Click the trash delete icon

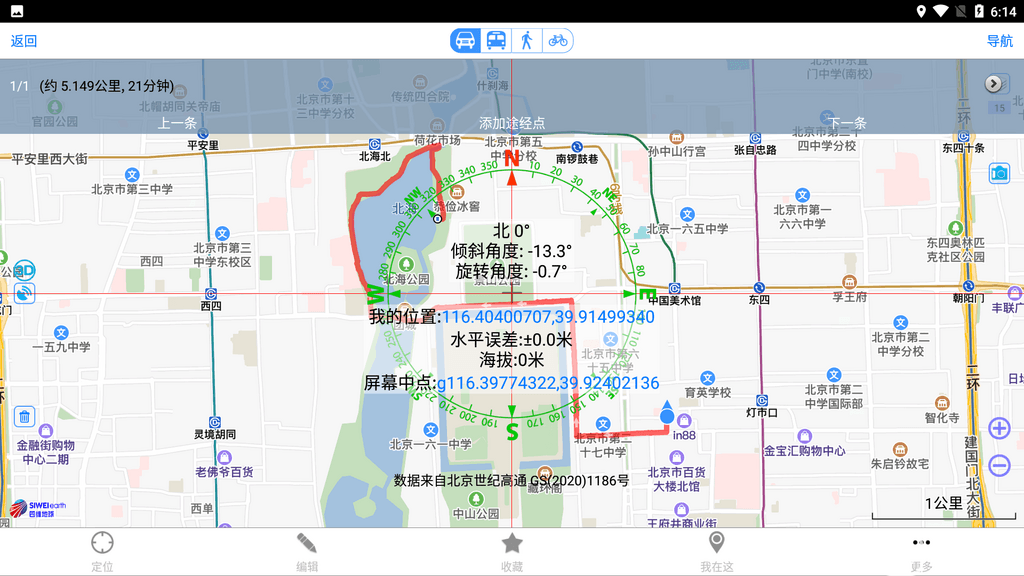(x=24, y=416)
